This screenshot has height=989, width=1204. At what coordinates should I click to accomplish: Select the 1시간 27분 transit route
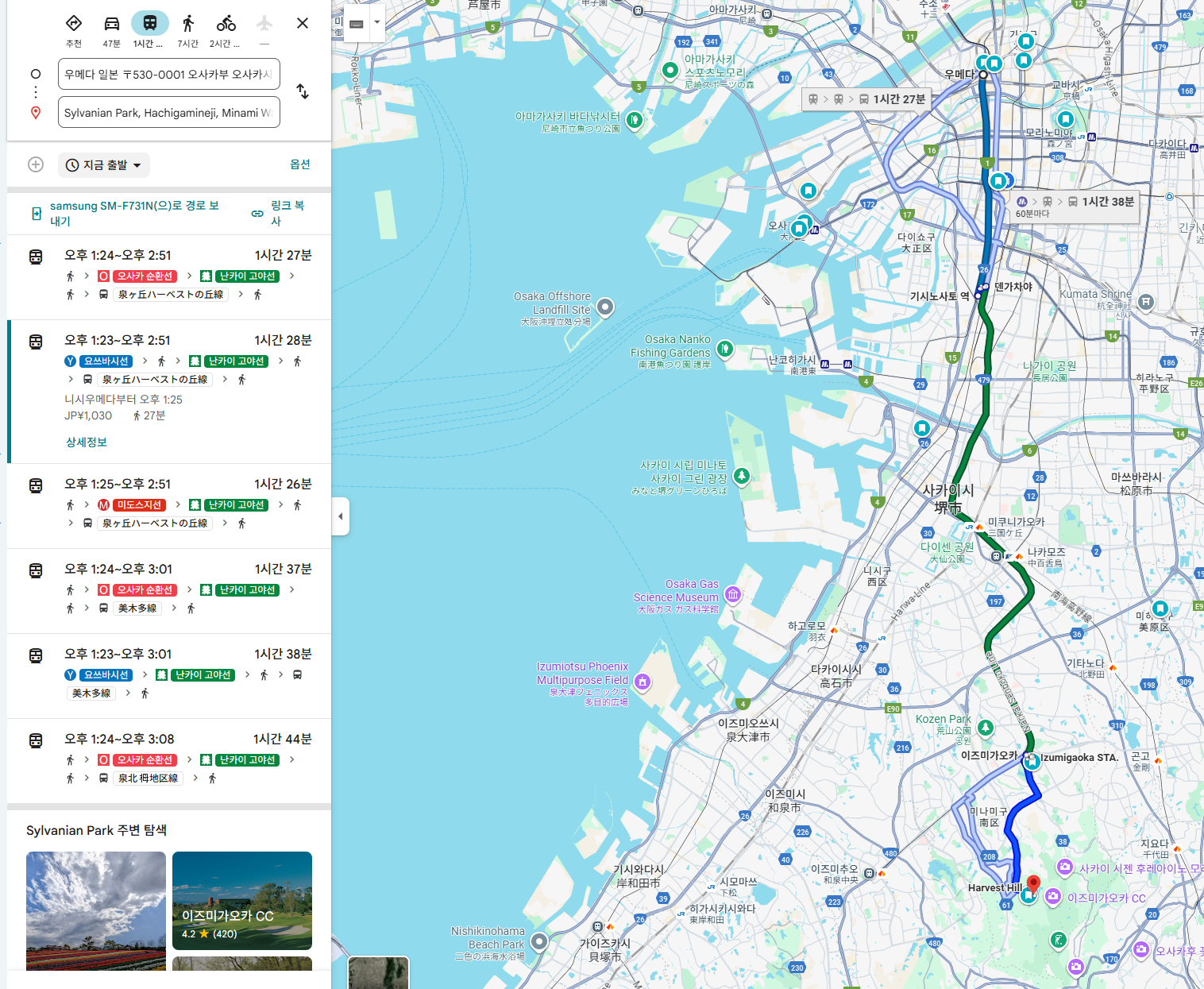coord(169,276)
